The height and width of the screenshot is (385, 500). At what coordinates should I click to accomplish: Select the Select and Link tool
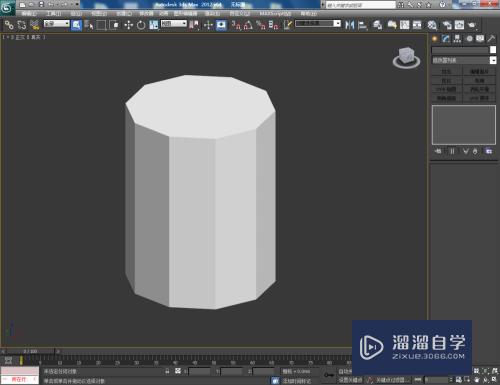coord(9,25)
